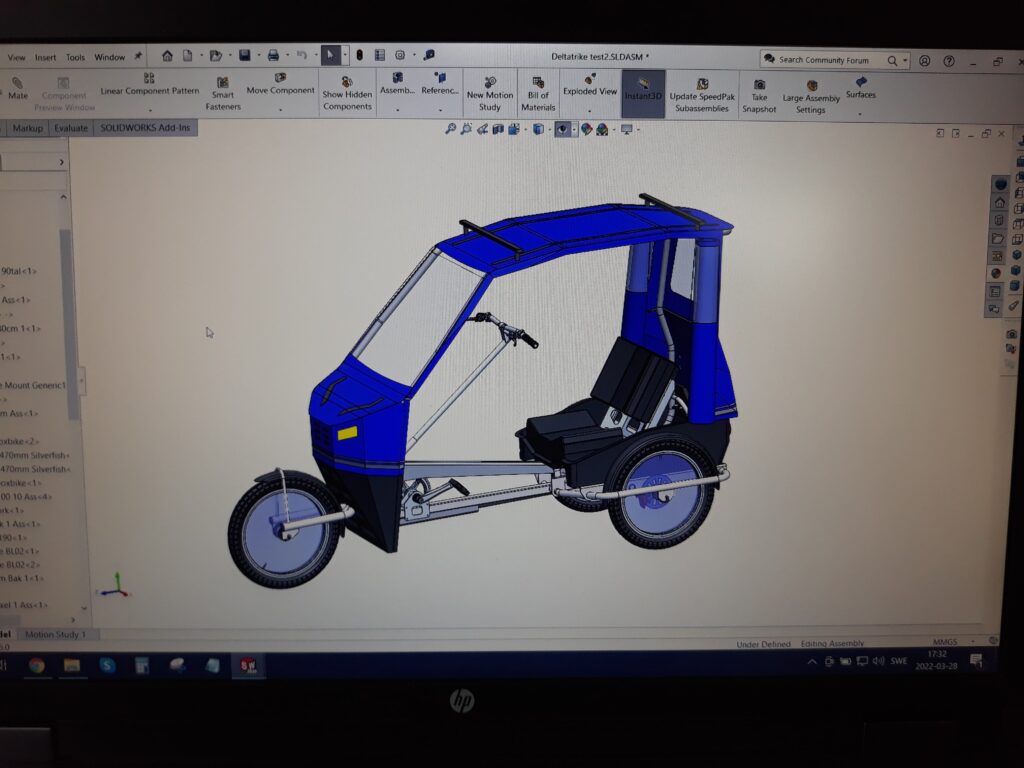Open Google Chrome from the taskbar
This screenshot has width=1024, height=768.
(x=37, y=665)
